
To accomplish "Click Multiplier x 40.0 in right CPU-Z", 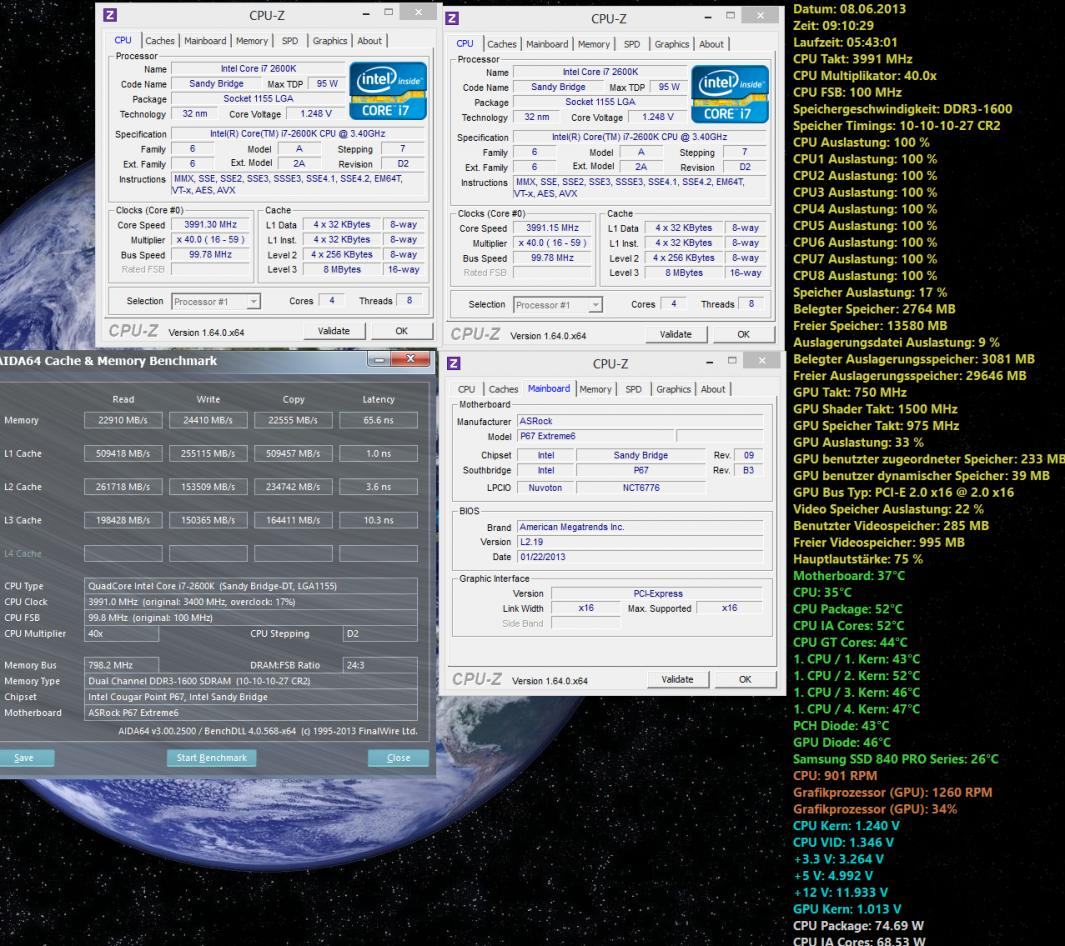I will click(x=552, y=243).
